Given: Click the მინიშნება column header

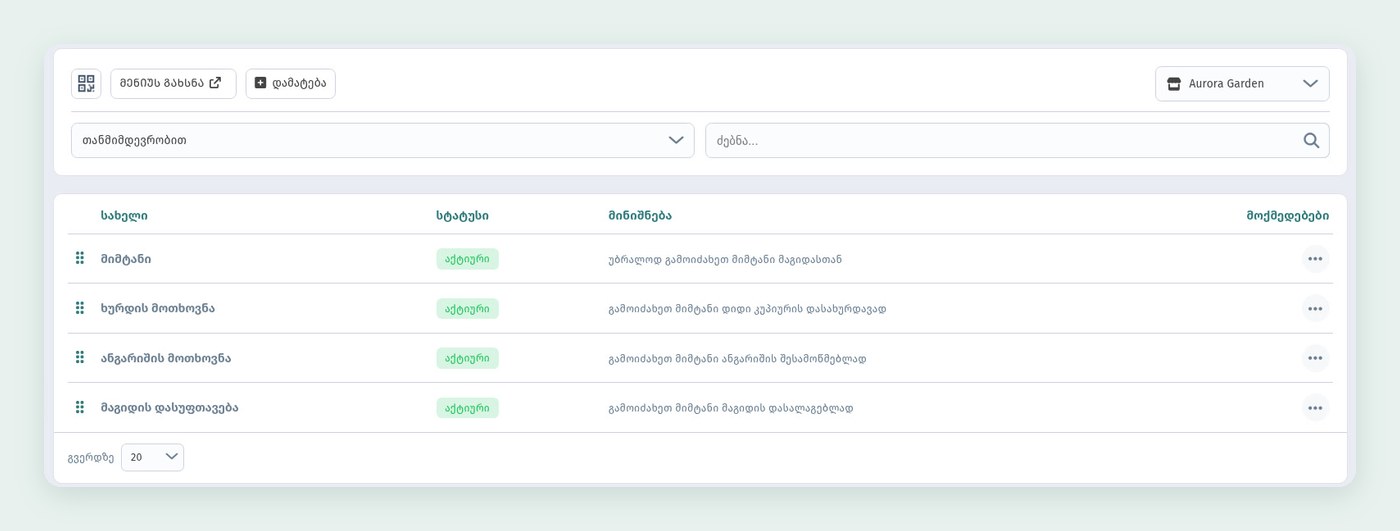Looking at the screenshot, I should [640, 216].
